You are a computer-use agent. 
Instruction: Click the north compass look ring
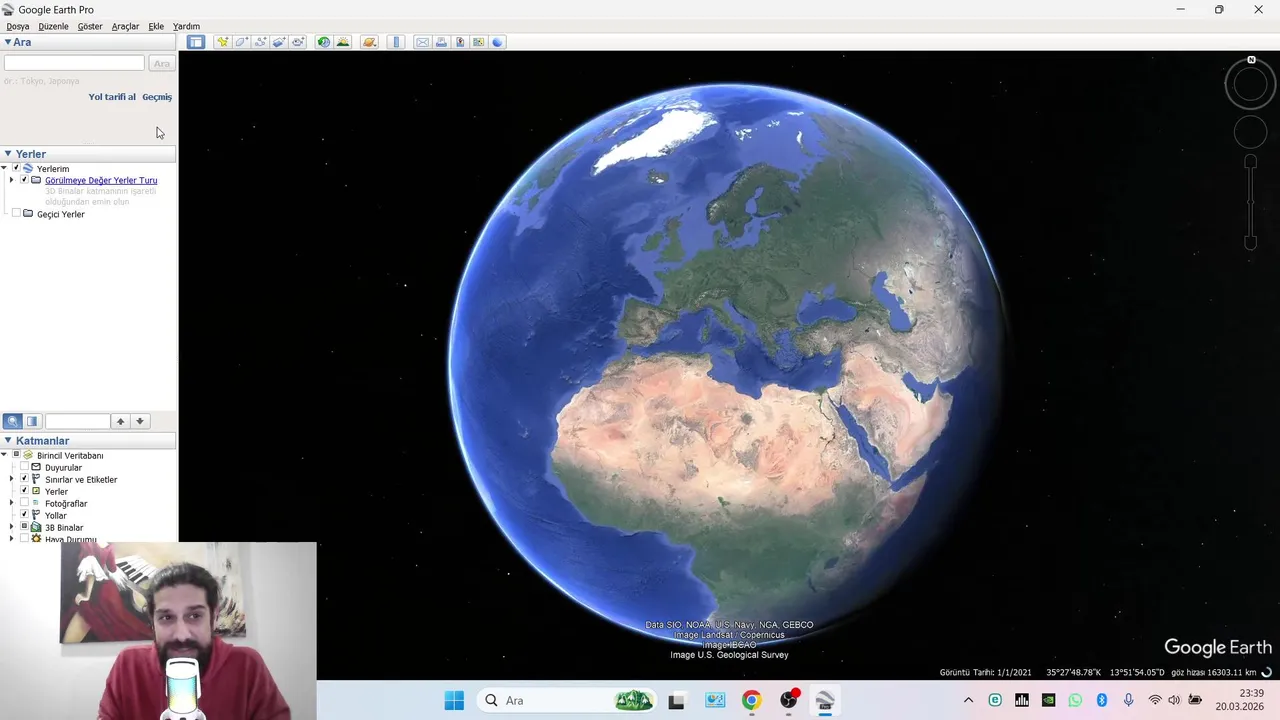click(1250, 84)
